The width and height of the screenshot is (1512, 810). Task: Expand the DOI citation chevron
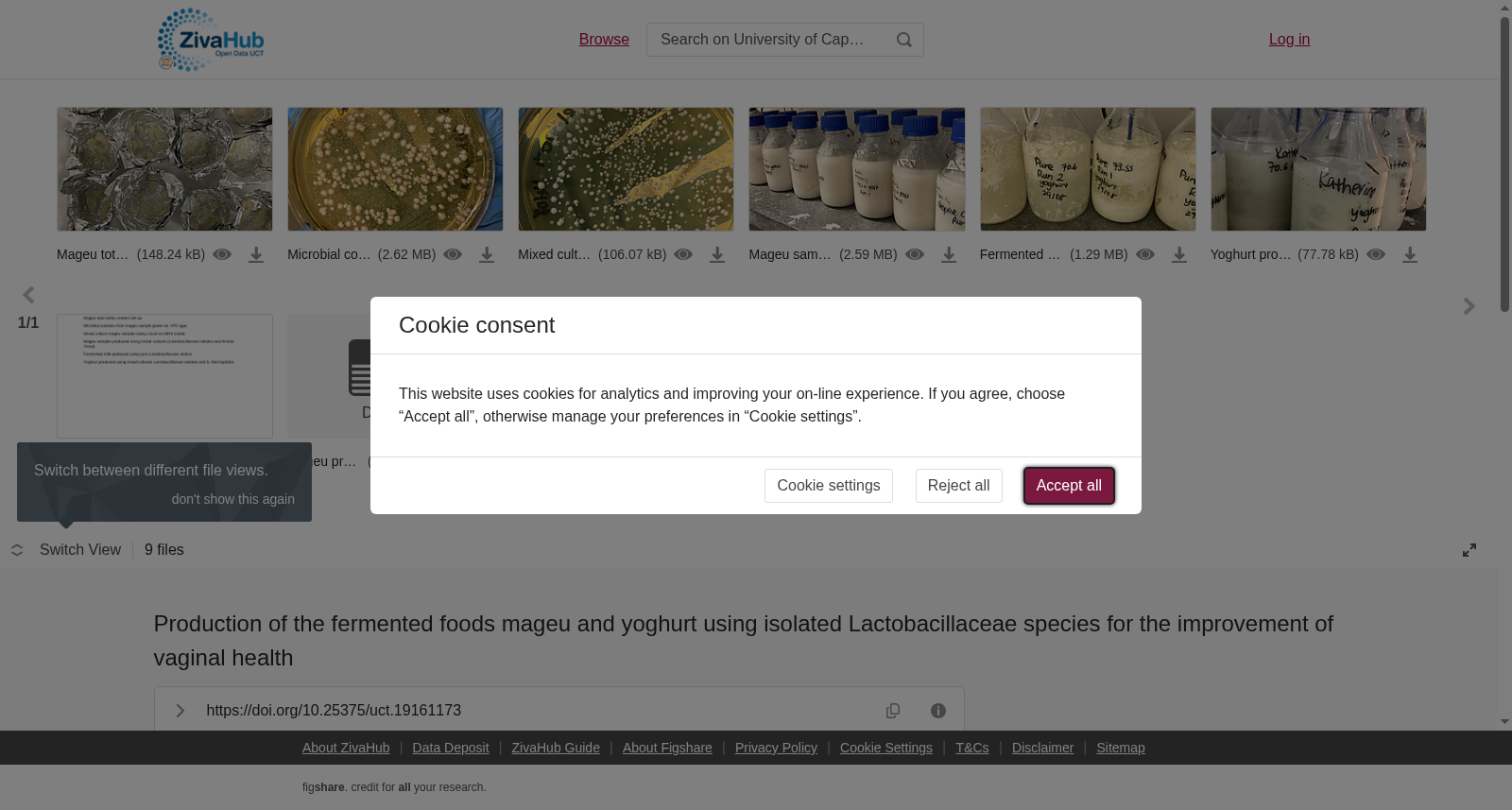180,711
